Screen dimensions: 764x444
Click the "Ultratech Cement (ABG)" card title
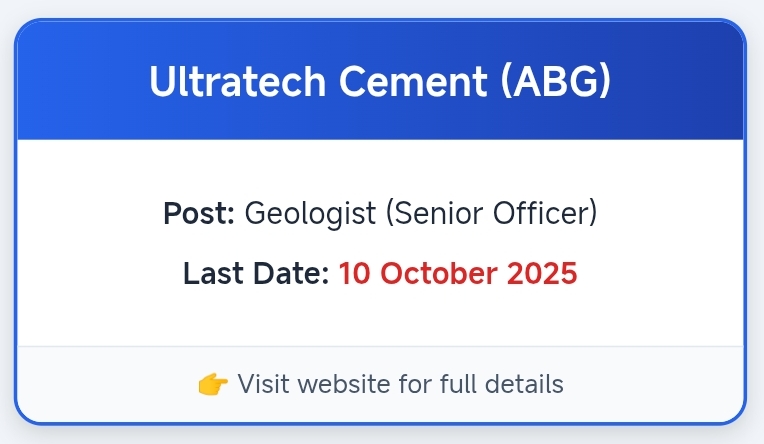click(x=380, y=82)
